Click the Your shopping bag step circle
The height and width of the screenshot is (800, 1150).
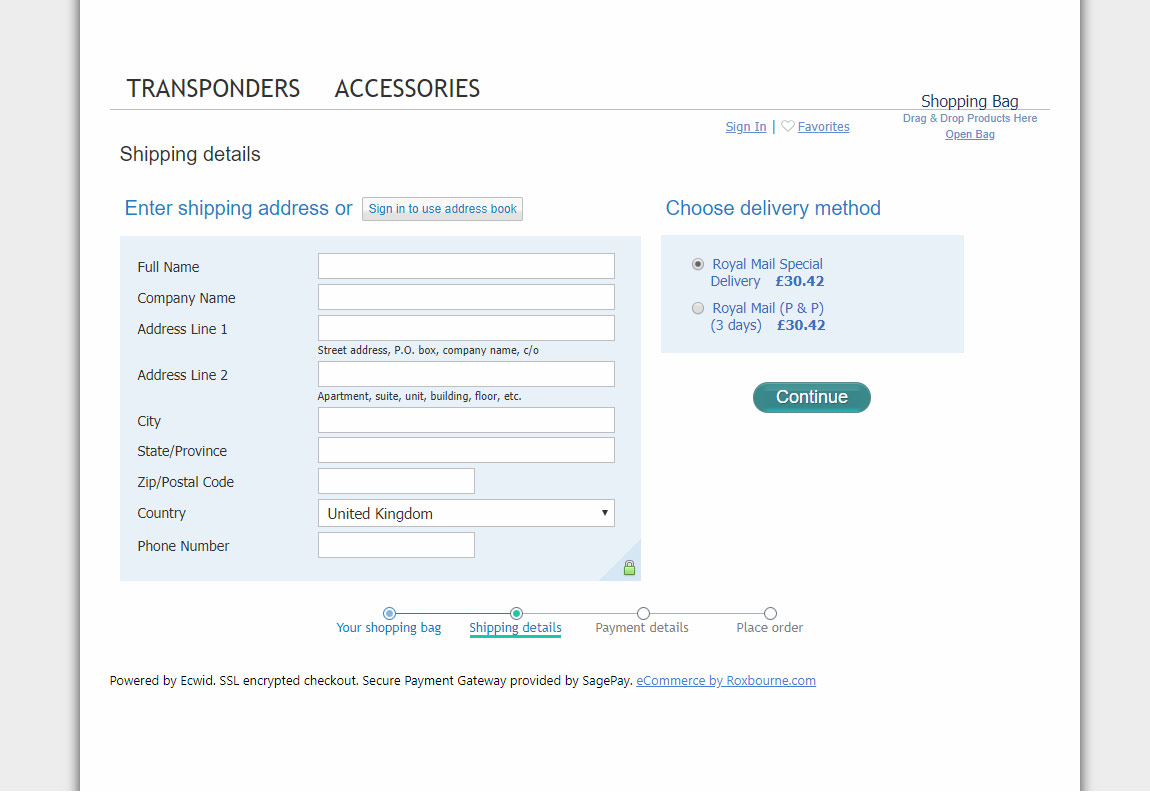tap(389, 613)
